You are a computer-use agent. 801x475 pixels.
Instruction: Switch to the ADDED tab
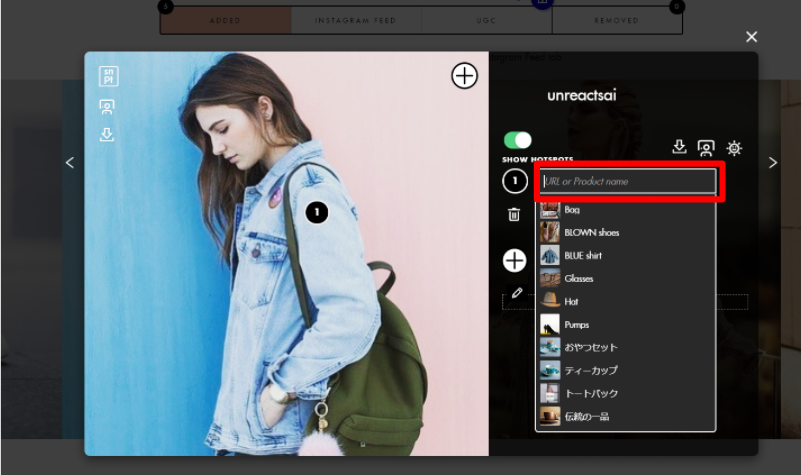[x=225, y=20]
